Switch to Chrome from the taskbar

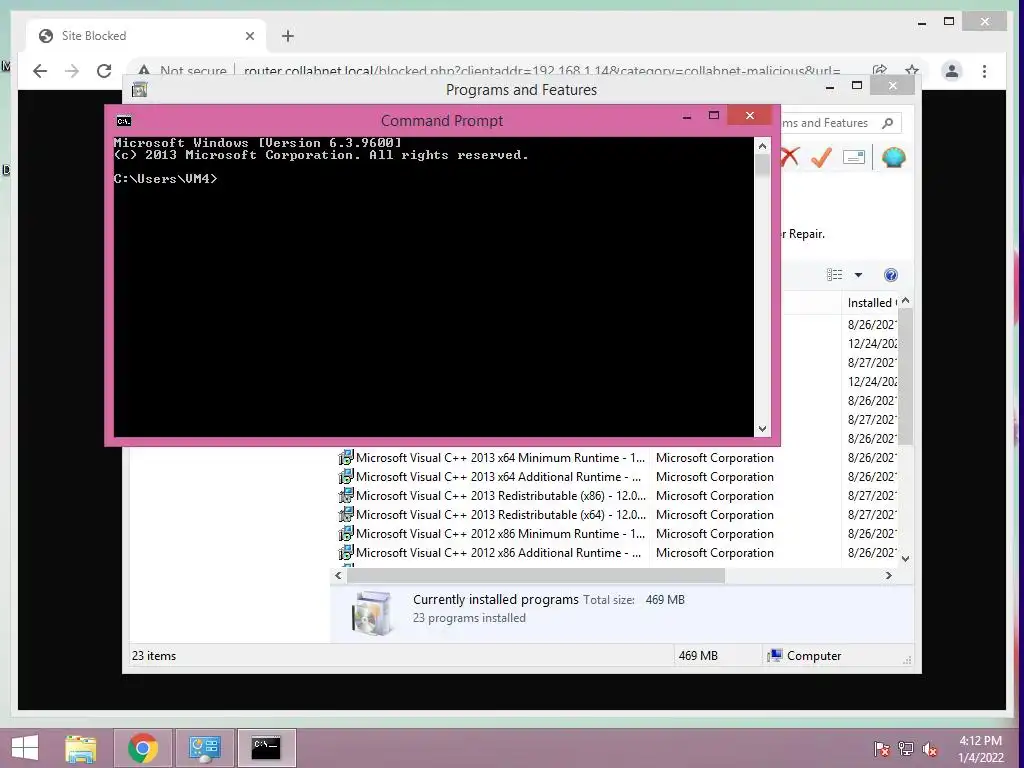pyautogui.click(x=143, y=748)
